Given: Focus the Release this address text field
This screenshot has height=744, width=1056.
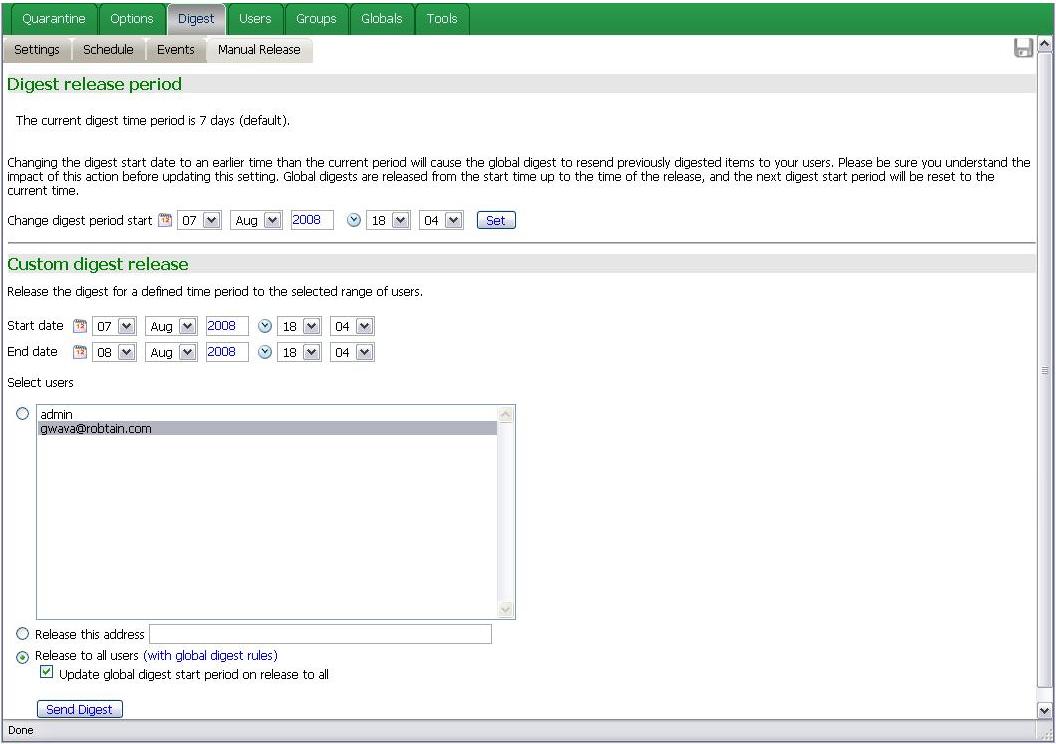Looking at the screenshot, I should click(321, 634).
